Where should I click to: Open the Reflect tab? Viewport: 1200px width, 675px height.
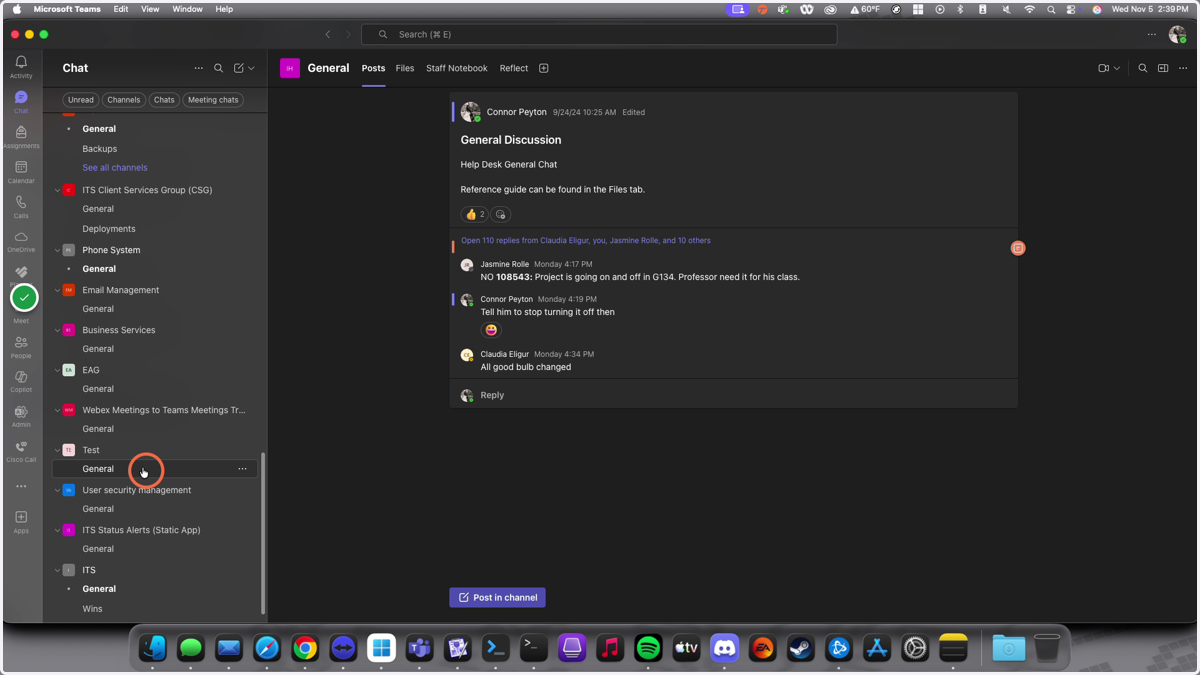(x=514, y=68)
